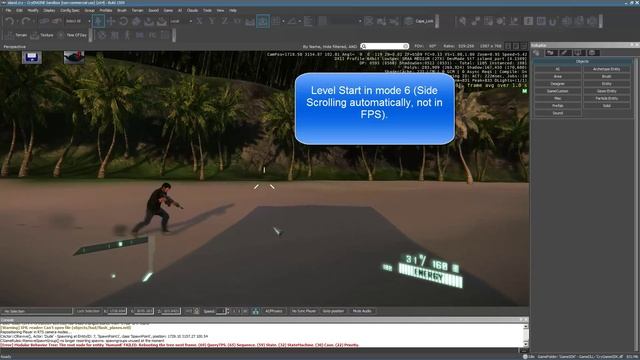Click the Unlink Object icon
This screenshot has height=360, width=640.
pos(57,21)
